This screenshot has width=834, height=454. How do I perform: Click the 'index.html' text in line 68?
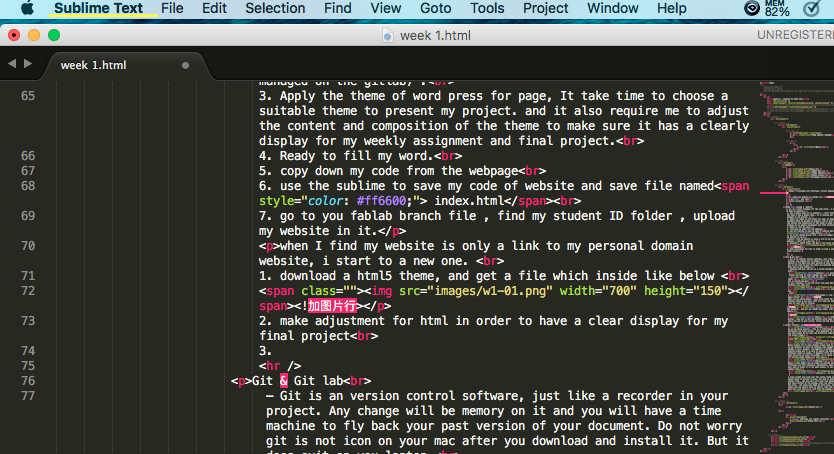(469, 201)
